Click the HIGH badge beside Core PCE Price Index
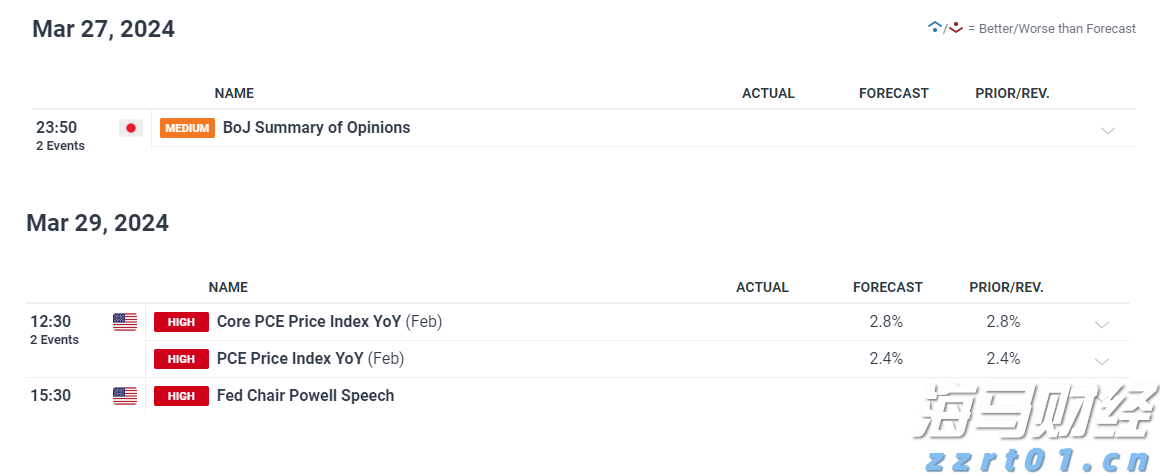1160x476 pixels. point(181,322)
